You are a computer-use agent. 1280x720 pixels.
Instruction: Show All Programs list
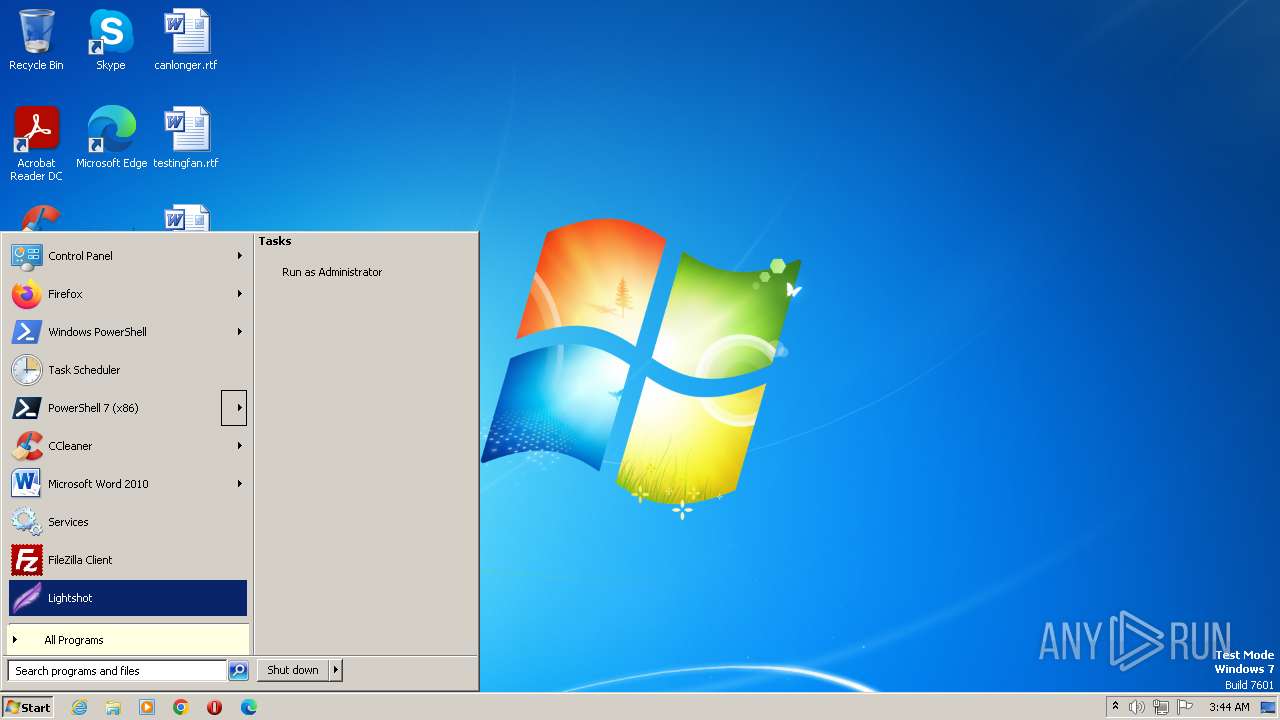point(128,640)
